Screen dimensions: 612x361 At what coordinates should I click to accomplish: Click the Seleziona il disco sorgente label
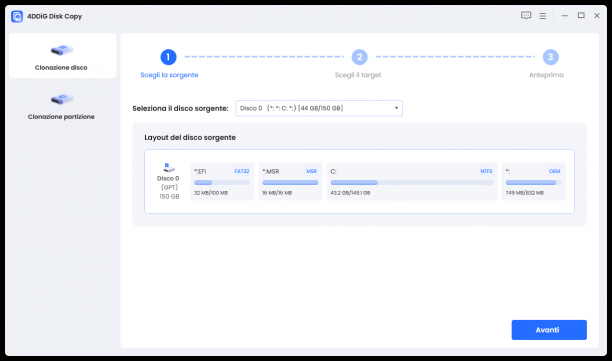tap(180, 108)
